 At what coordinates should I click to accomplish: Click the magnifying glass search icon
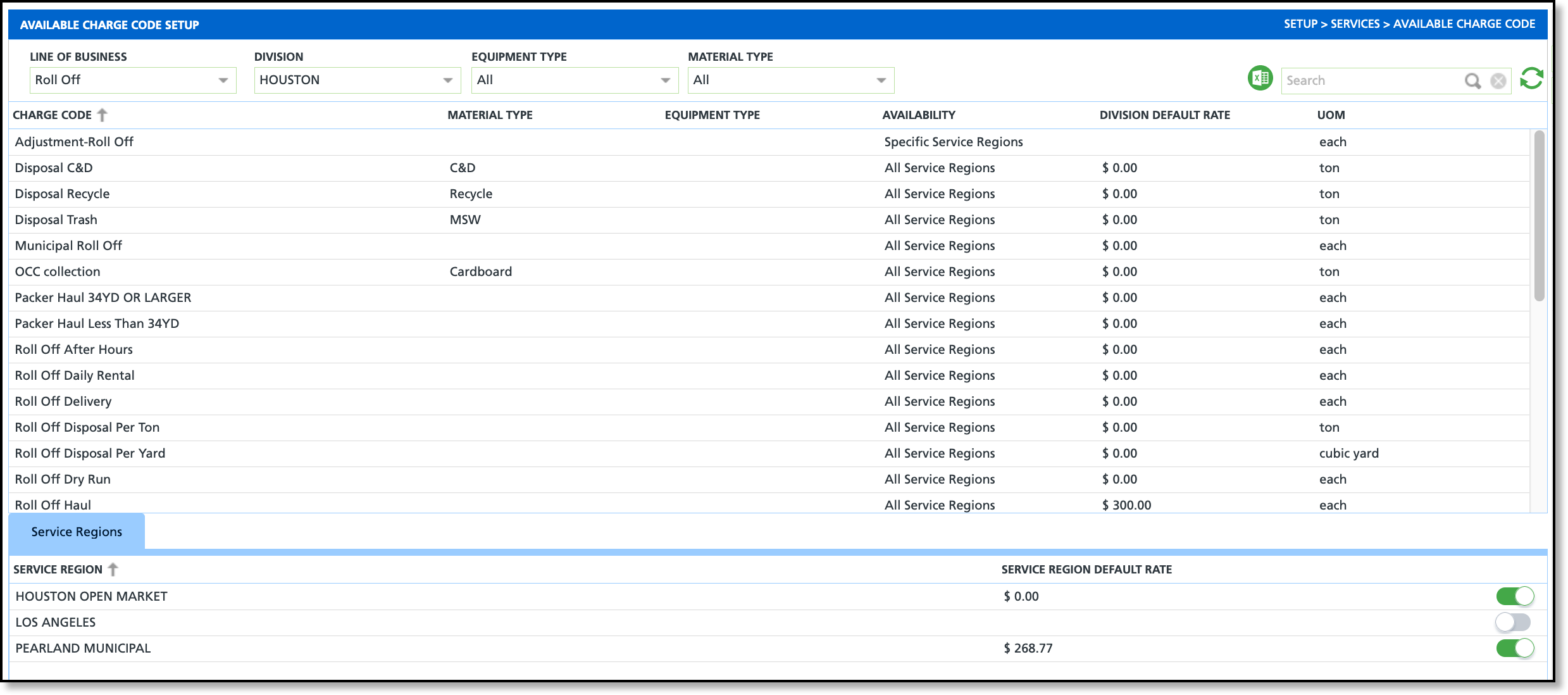click(x=1472, y=81)
